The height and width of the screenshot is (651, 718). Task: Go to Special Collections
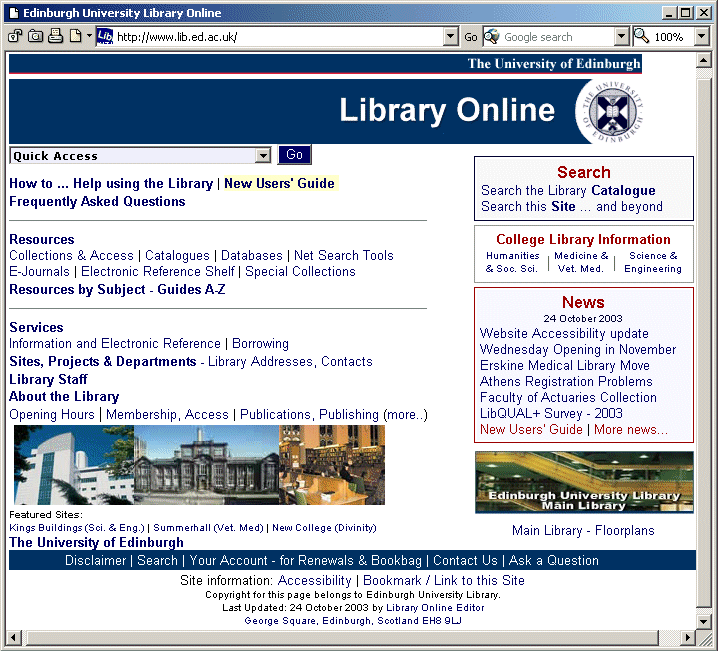(x=300, y=271)
